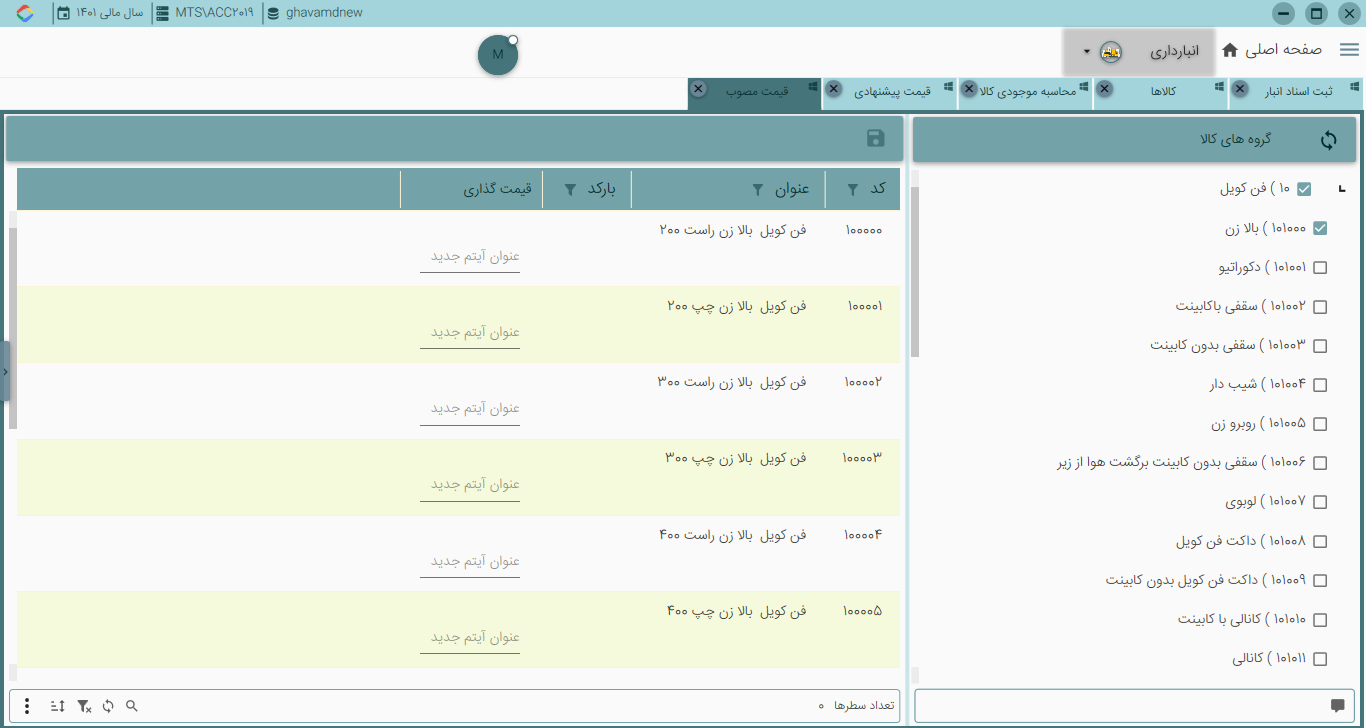Image resolution: width=1366 pixels, height=728 pixels.
Task: Clear grid filters icon
Action: point(84,706)
